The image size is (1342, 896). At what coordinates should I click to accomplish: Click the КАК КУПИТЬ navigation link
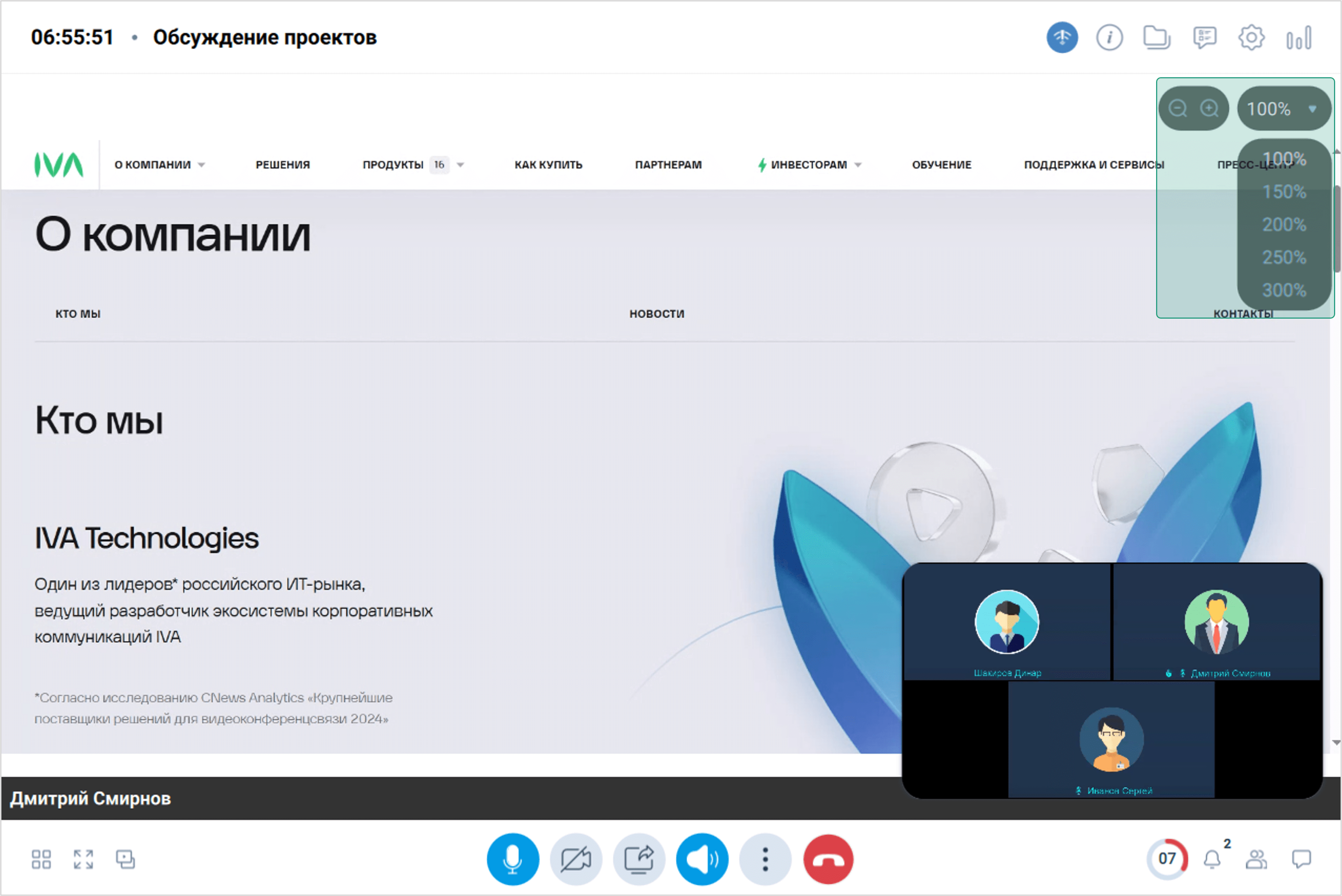click(x=548, y=165)
